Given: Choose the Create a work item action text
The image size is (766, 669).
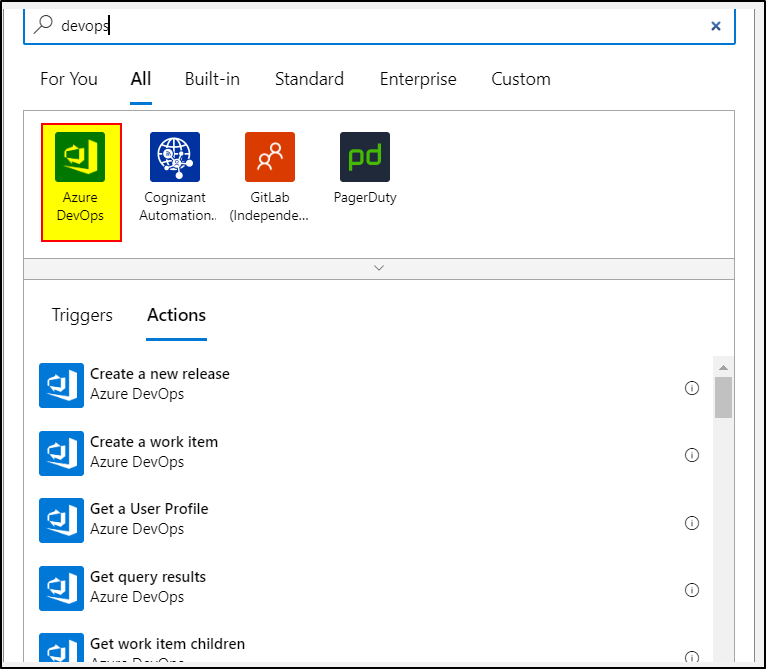Looking at the screenshot, I should 154,442.
